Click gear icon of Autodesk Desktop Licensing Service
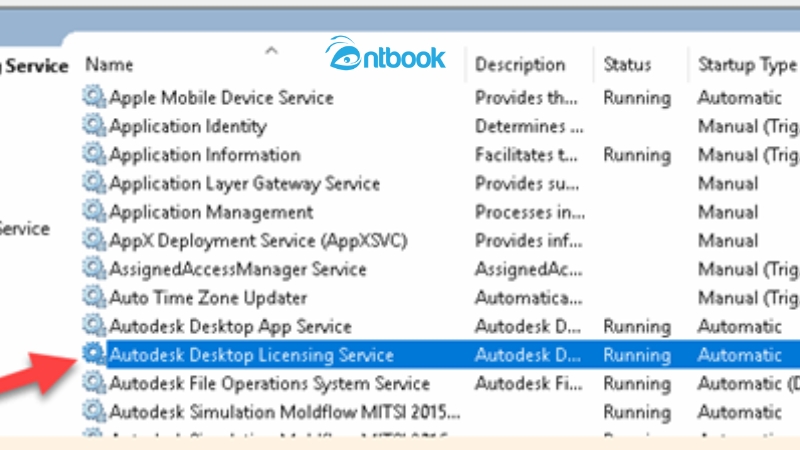Viewport: 800px width, 450px height. [94, 354]
